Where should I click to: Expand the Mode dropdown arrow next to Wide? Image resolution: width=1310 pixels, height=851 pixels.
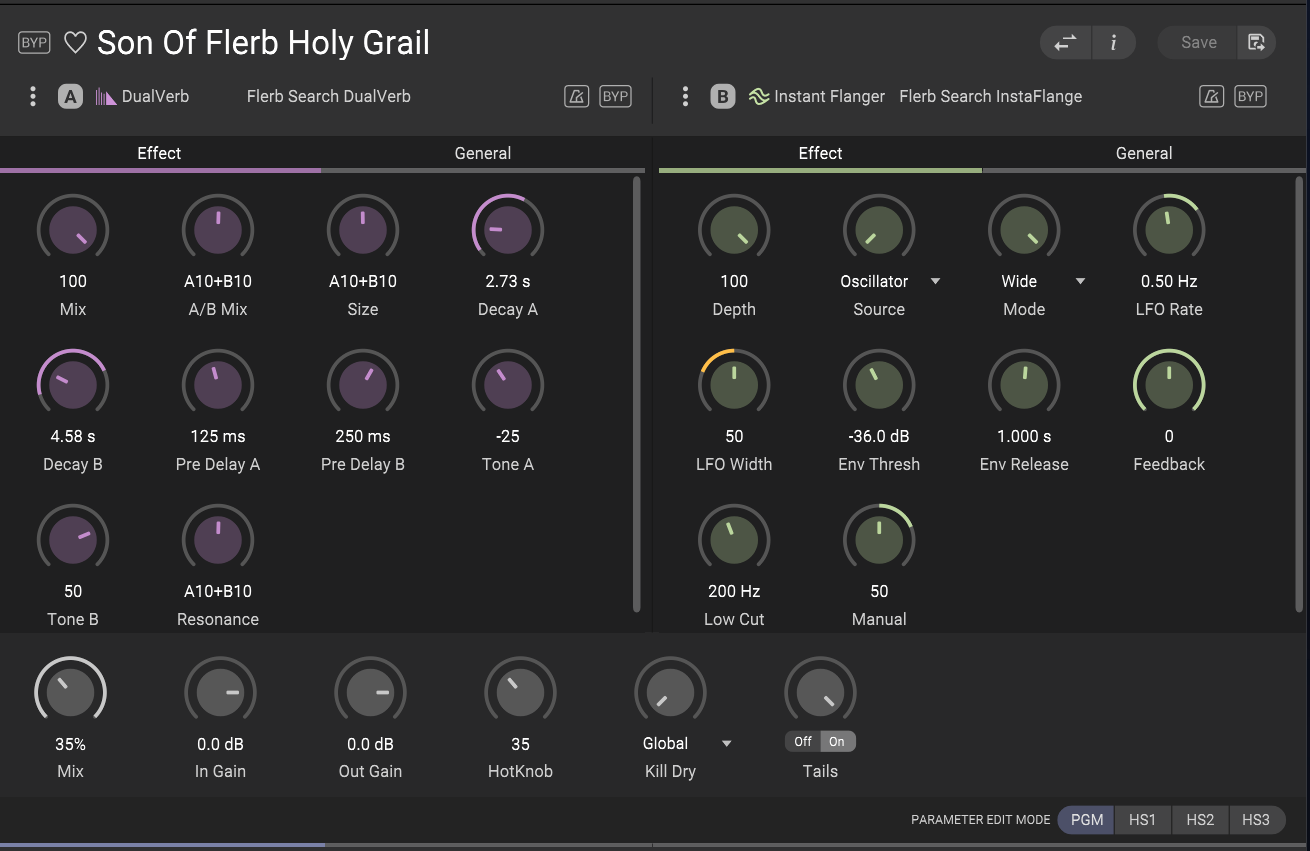coord(1081,282)
